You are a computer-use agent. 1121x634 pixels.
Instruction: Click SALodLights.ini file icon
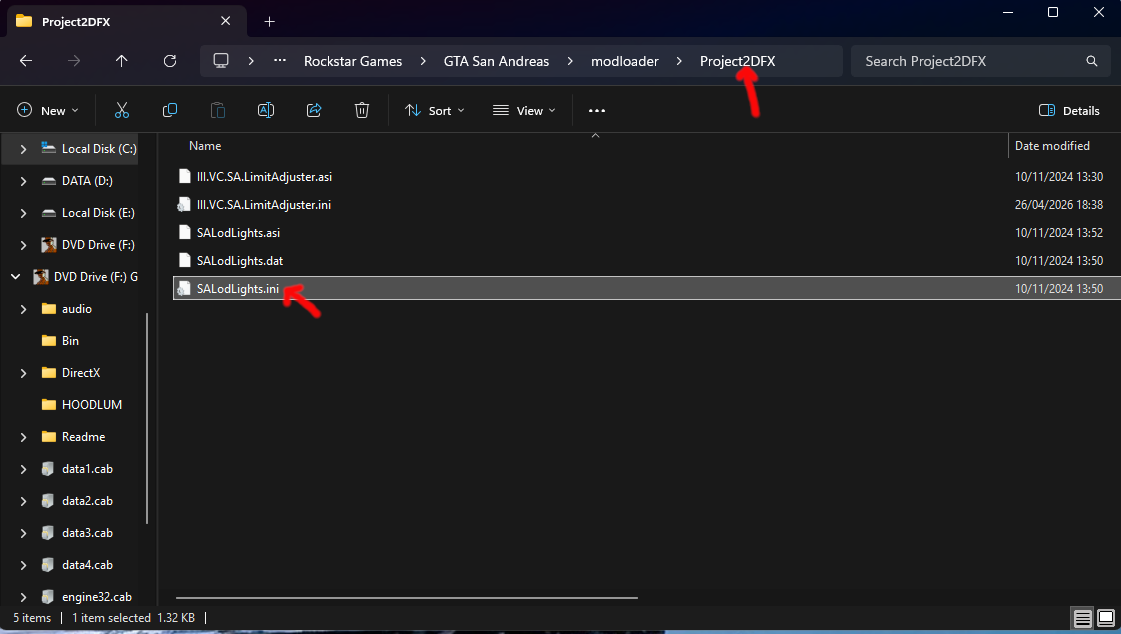(x=184, y=288)
